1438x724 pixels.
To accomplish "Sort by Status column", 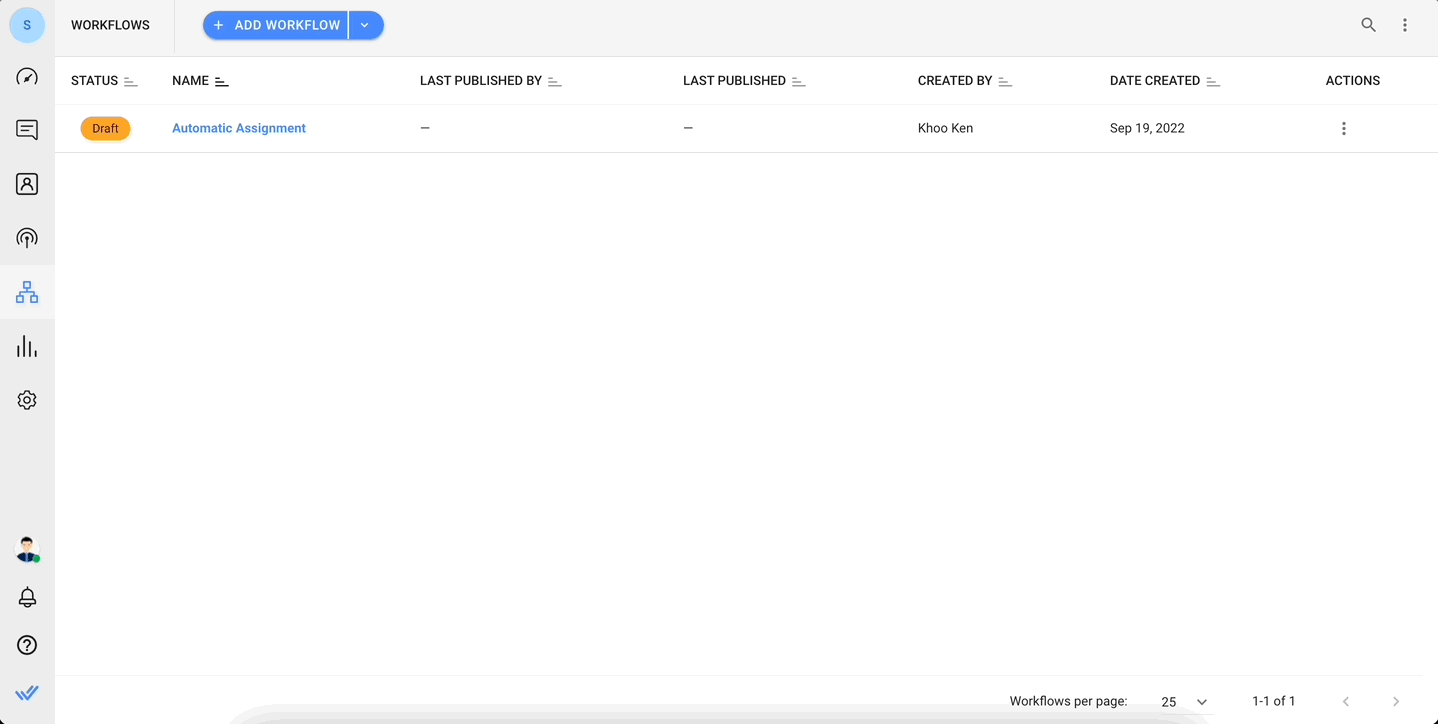I will pos(130,81).
